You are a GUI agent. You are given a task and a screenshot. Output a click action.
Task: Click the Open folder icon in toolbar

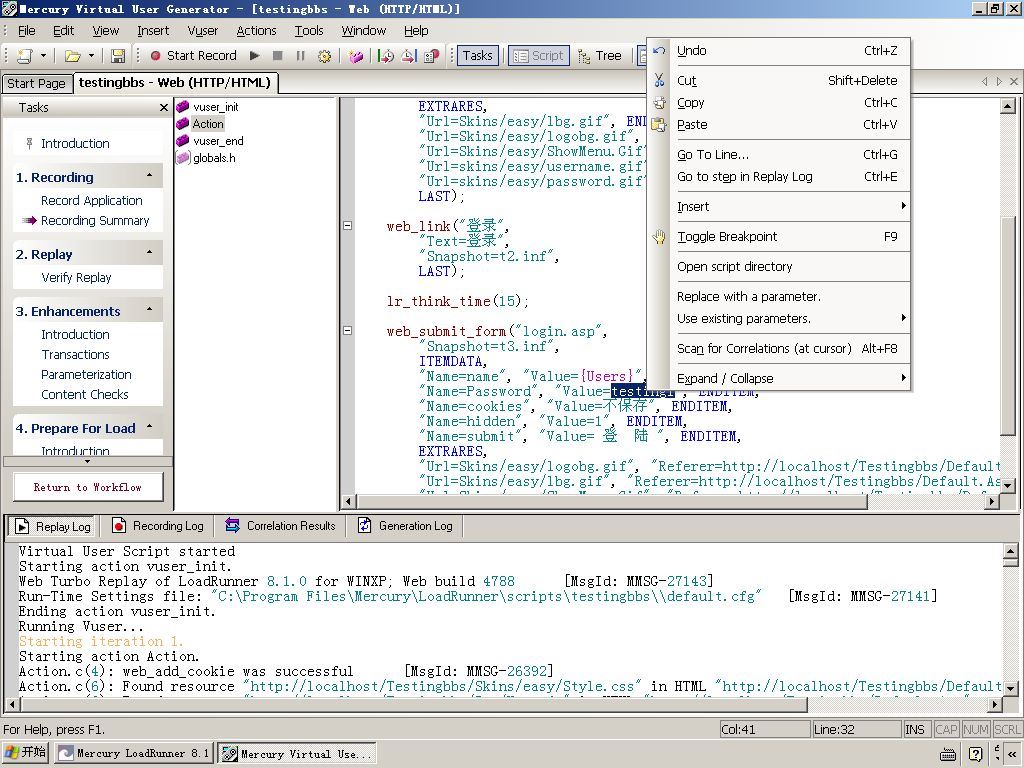pyautogui.click(x=72, y=56)
